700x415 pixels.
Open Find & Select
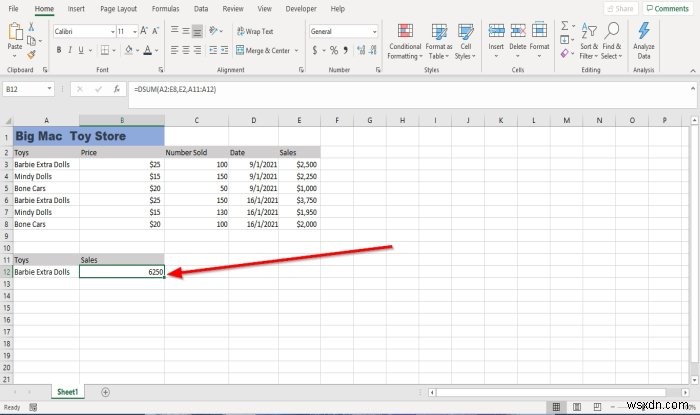coord(612,42)
